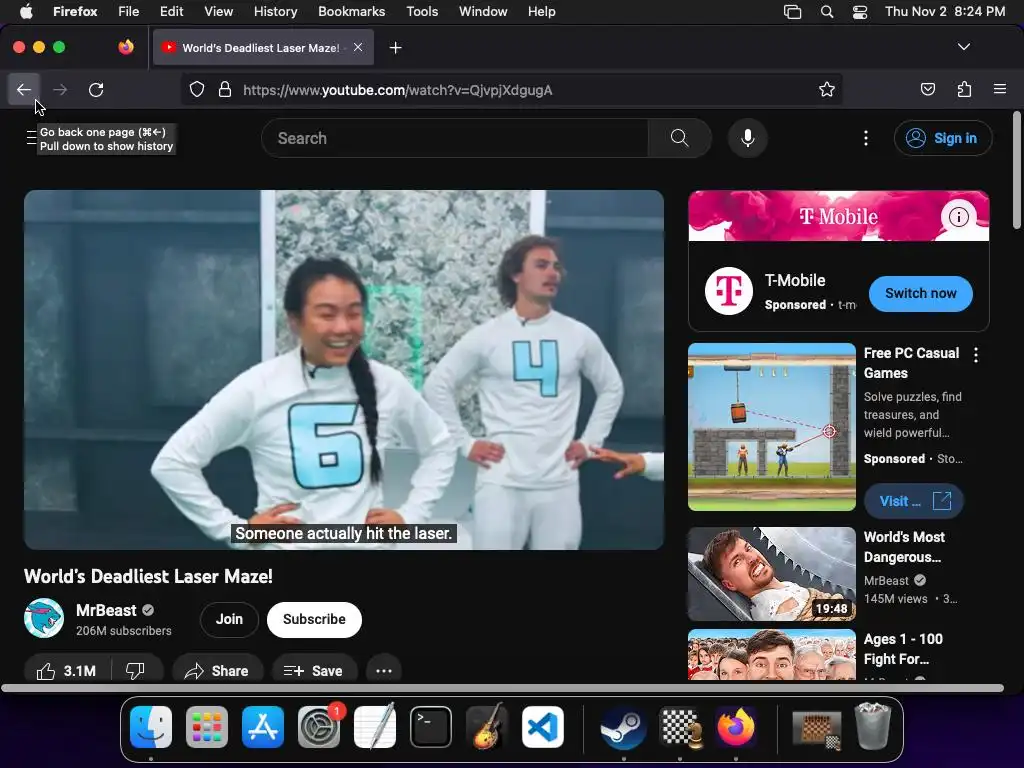The width and height of the screenshot is (1024, 768).
Task: Click inside the YouTube Search field
Action: point(455,138)
